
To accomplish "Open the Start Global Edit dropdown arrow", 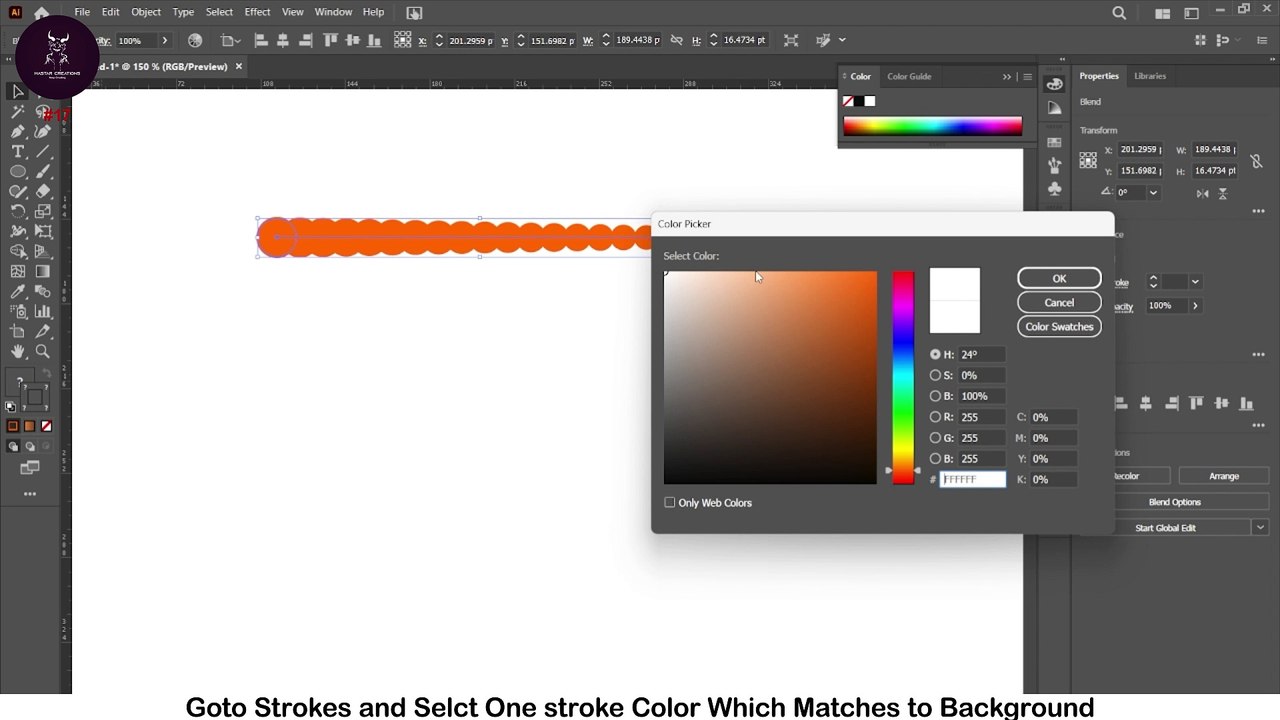I will click(1260, 528).
